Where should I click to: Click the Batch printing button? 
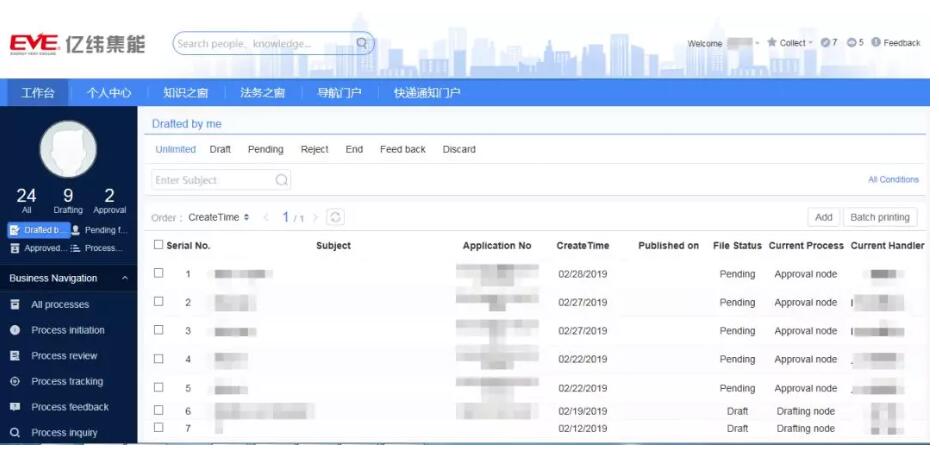pos(880,218)
